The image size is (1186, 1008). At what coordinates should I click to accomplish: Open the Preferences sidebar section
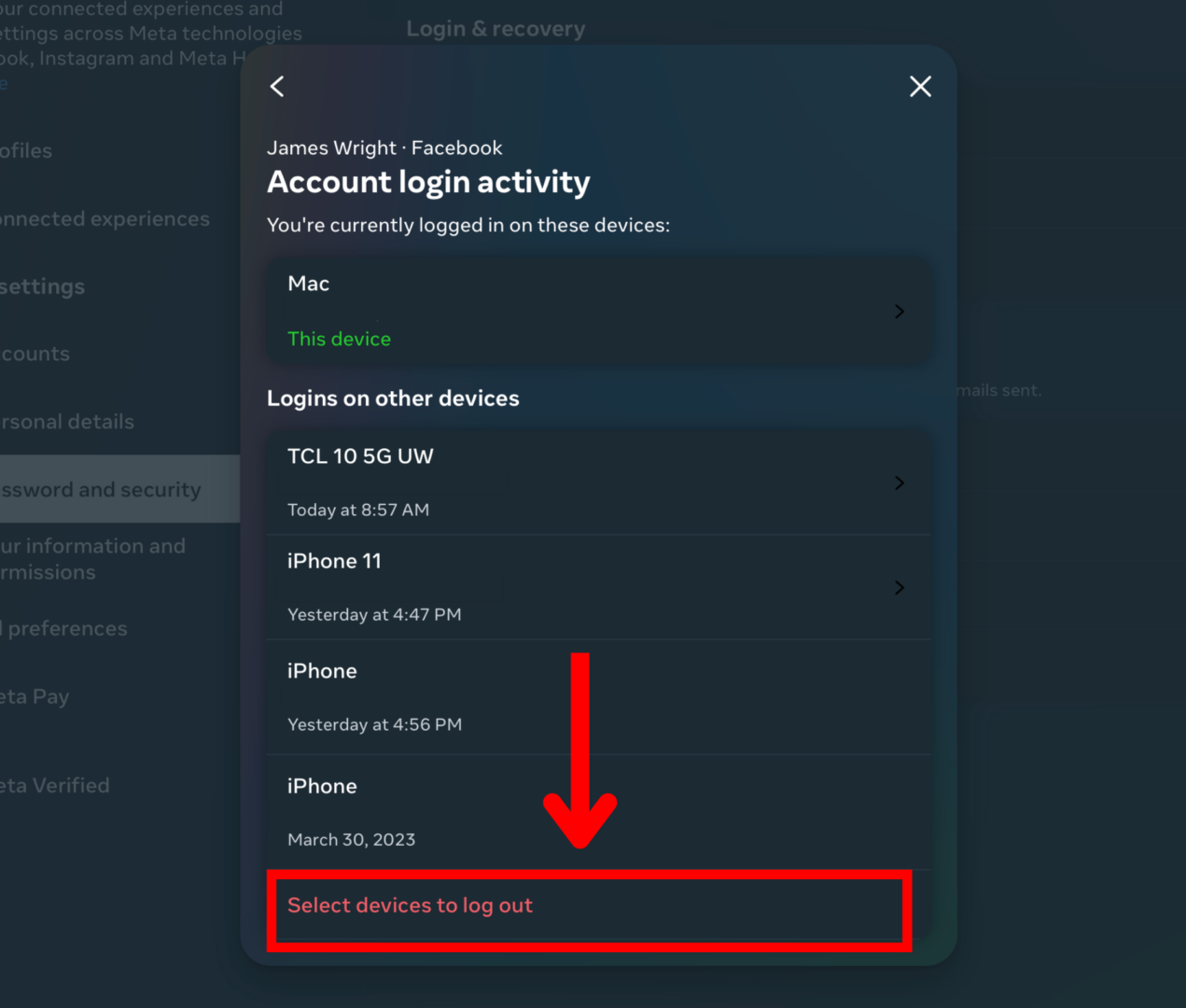click(x=64, y=628)
